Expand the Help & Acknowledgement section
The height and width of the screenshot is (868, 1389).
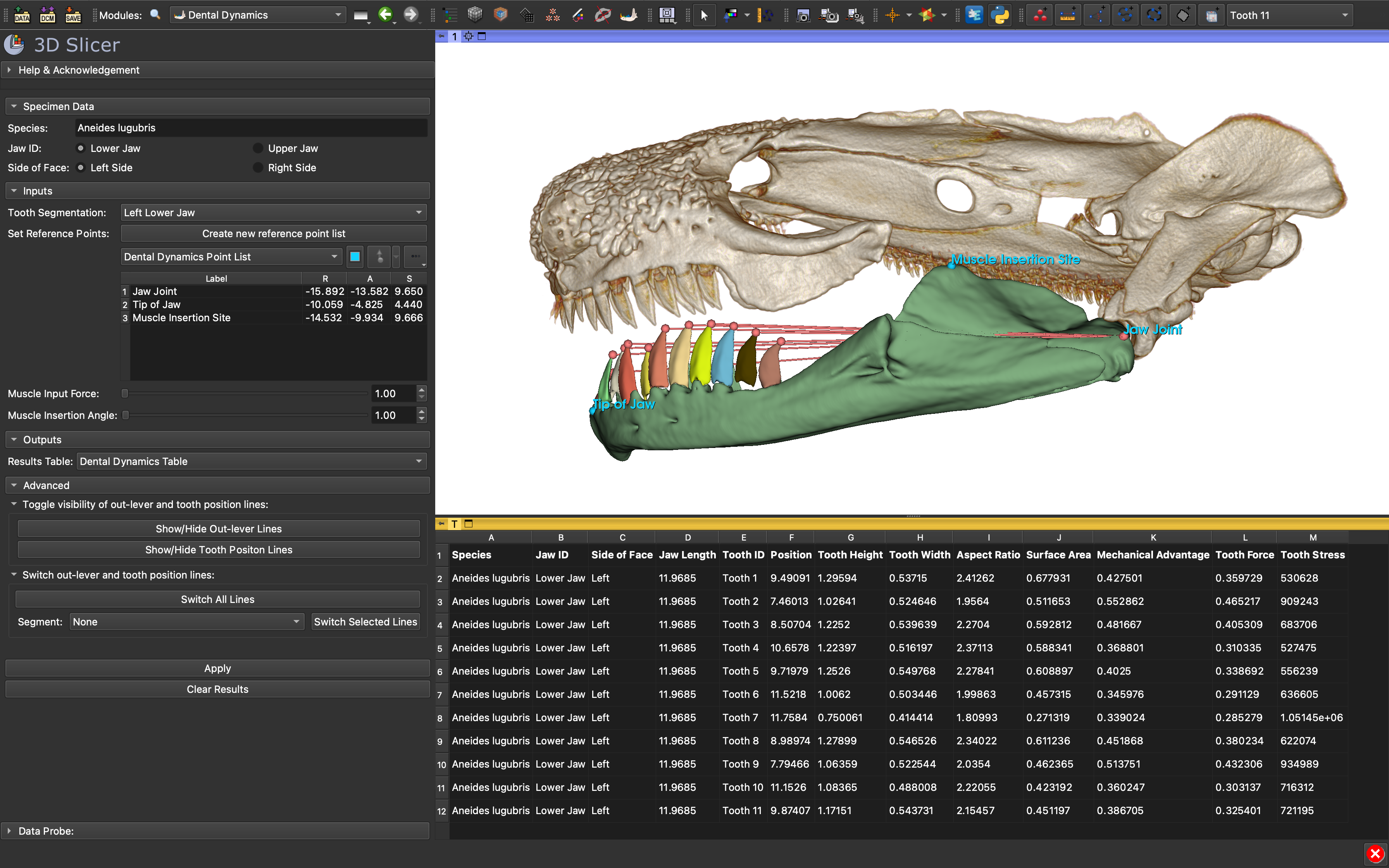(x=79, y=70)
